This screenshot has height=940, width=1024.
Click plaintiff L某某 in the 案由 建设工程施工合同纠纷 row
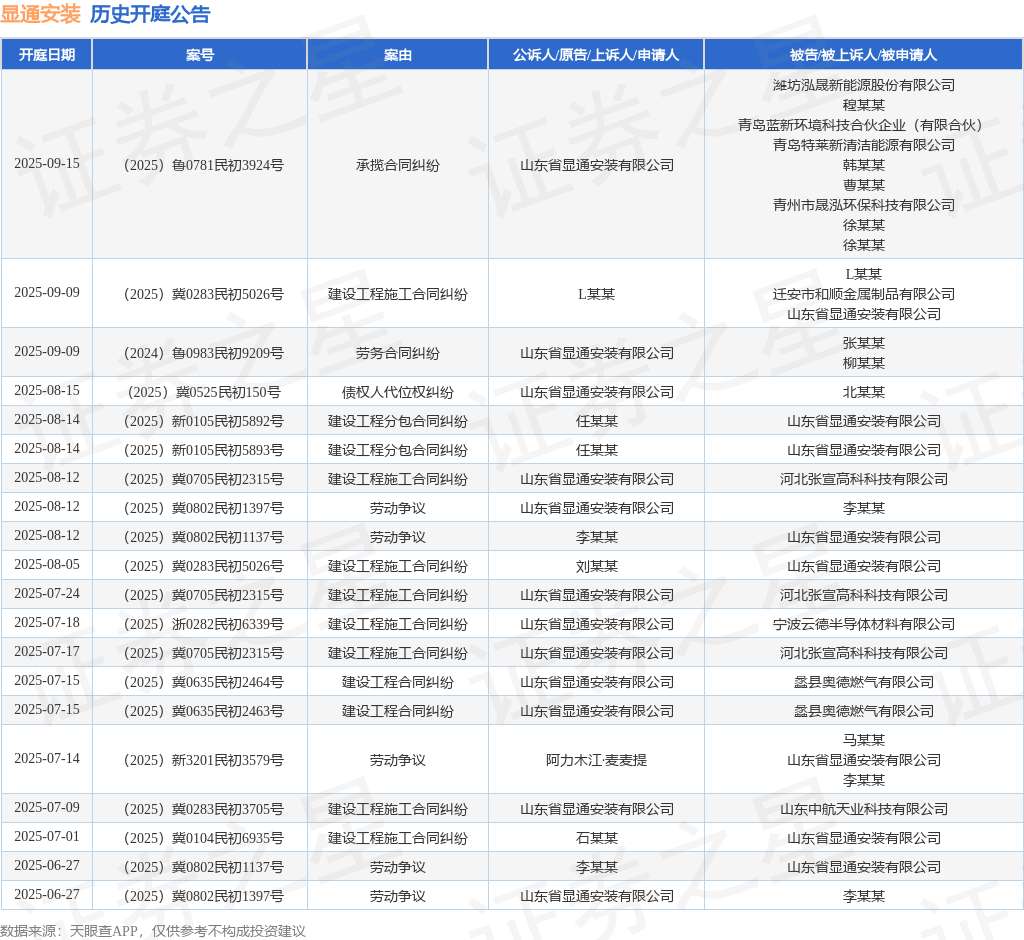tap(596, 294)
